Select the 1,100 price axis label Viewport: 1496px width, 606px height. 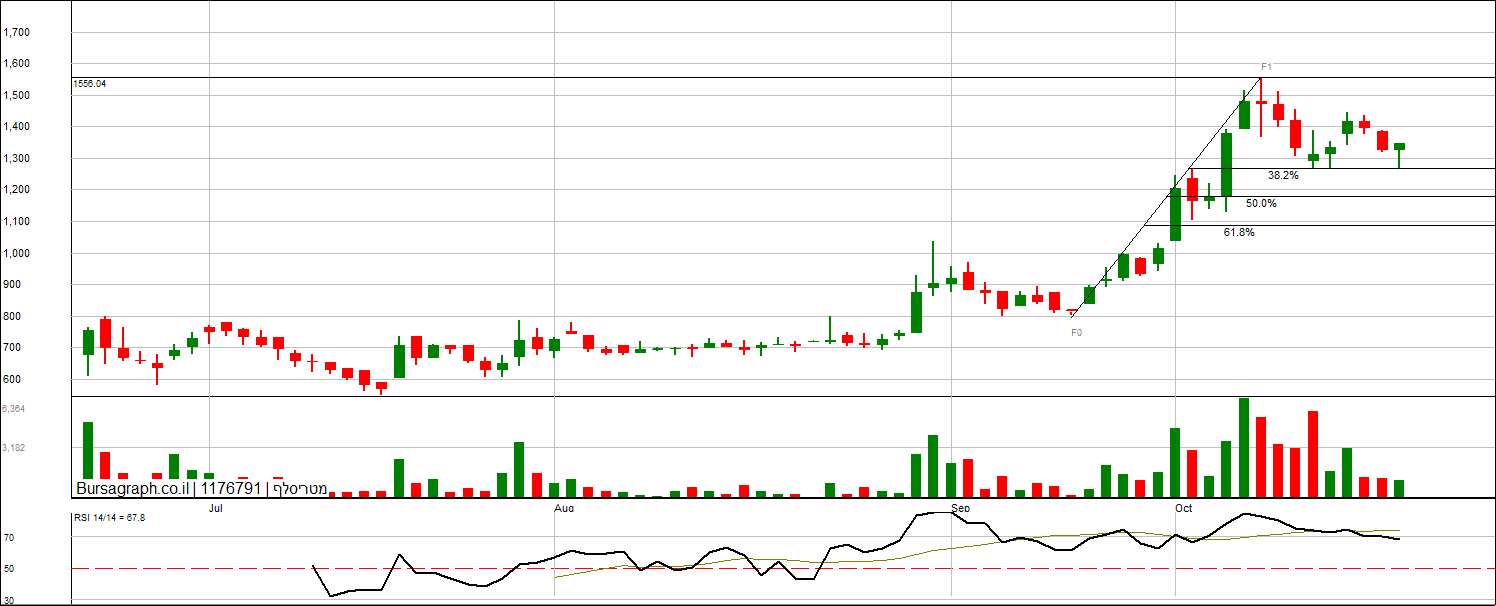click(17, 221)
